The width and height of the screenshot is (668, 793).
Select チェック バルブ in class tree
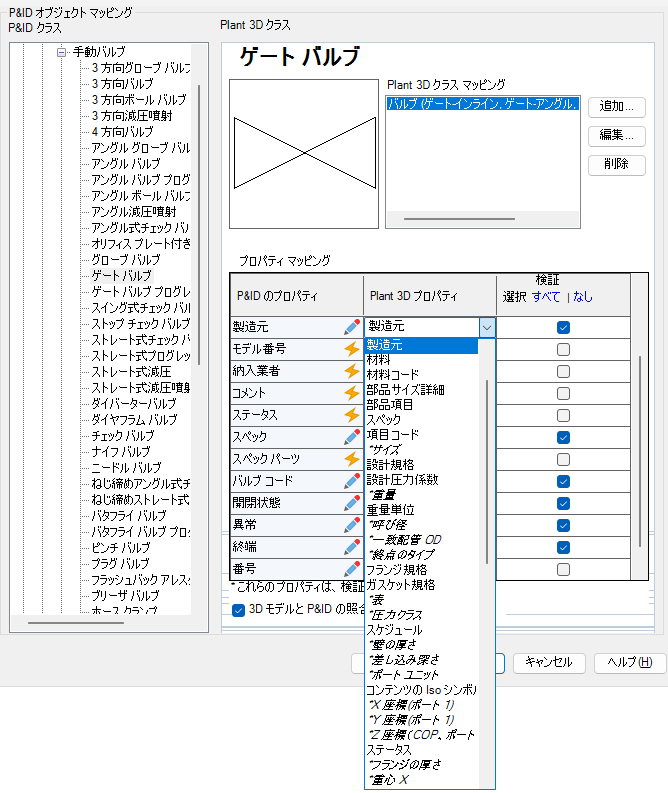pyautogui.click(x=123, y=436)
